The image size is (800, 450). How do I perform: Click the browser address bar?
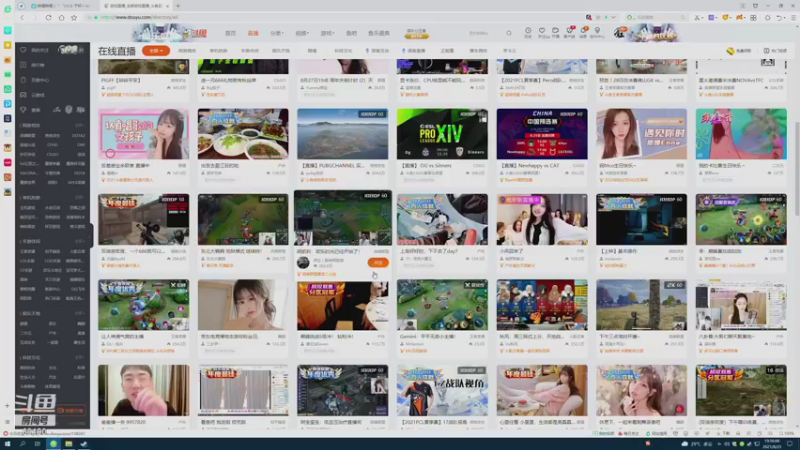(x=337, y=17)
